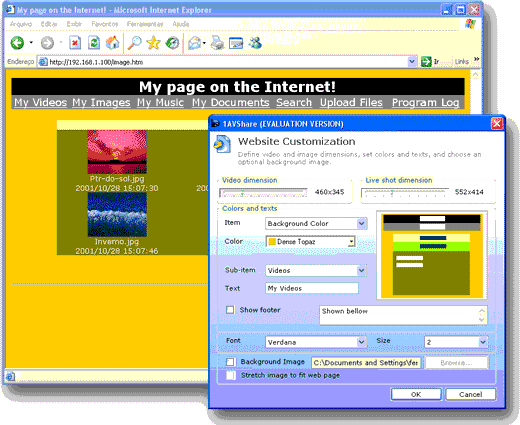The height and width of the screenshot is (425, 520).
Task: Click the Forward arrow in Internet Explorer
Action: pyautogui.click(x=47, y=43)
